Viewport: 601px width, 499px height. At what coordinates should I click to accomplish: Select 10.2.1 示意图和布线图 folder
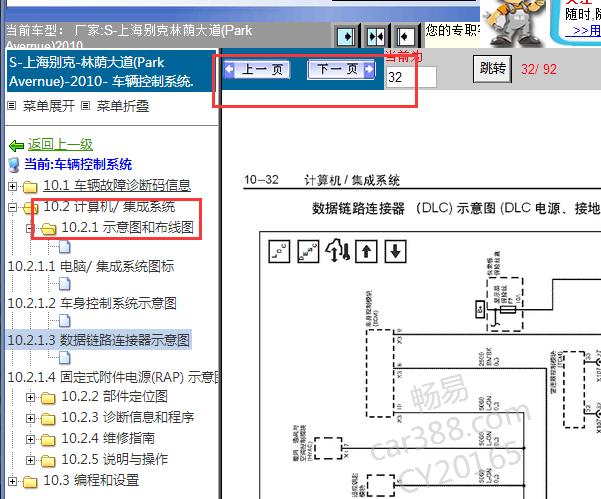point(127,227)
